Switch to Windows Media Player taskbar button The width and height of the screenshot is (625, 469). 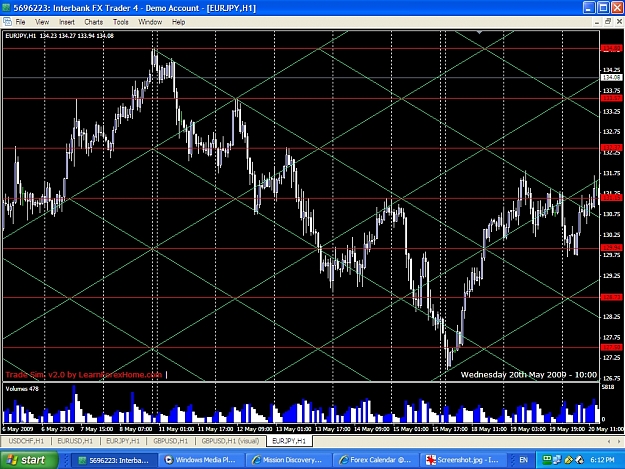coord(202,460)
